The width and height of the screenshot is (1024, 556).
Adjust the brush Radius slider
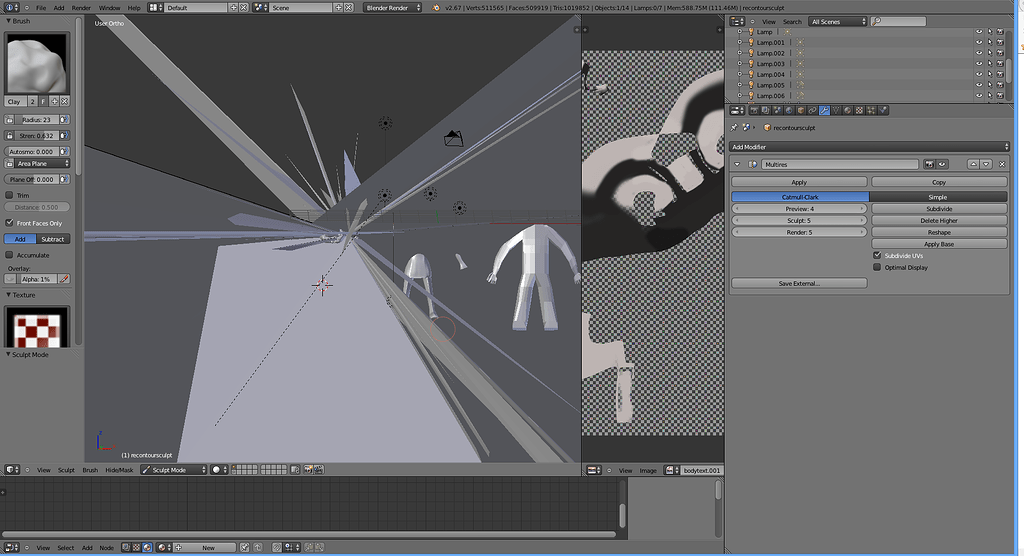click(x=37, y=120)
